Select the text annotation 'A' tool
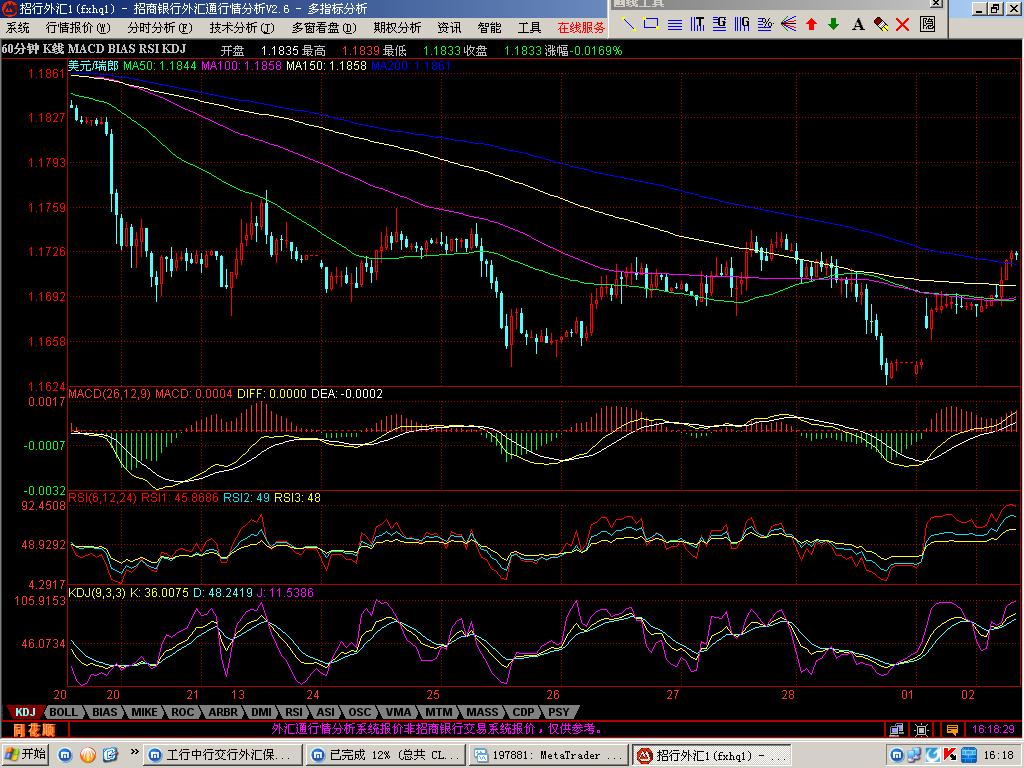Image resolution: width=1024 pixels, height=768 pixels. 858,24
